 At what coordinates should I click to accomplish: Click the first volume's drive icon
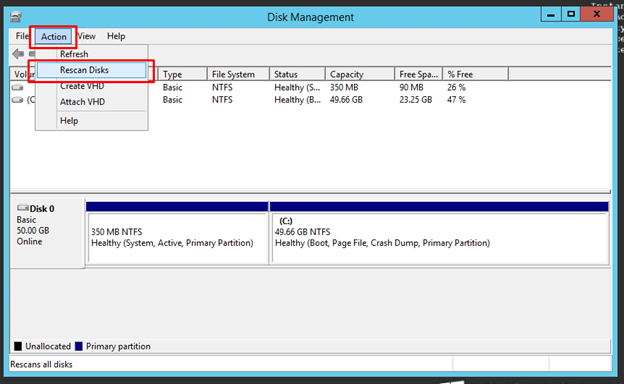click(18, 88)
